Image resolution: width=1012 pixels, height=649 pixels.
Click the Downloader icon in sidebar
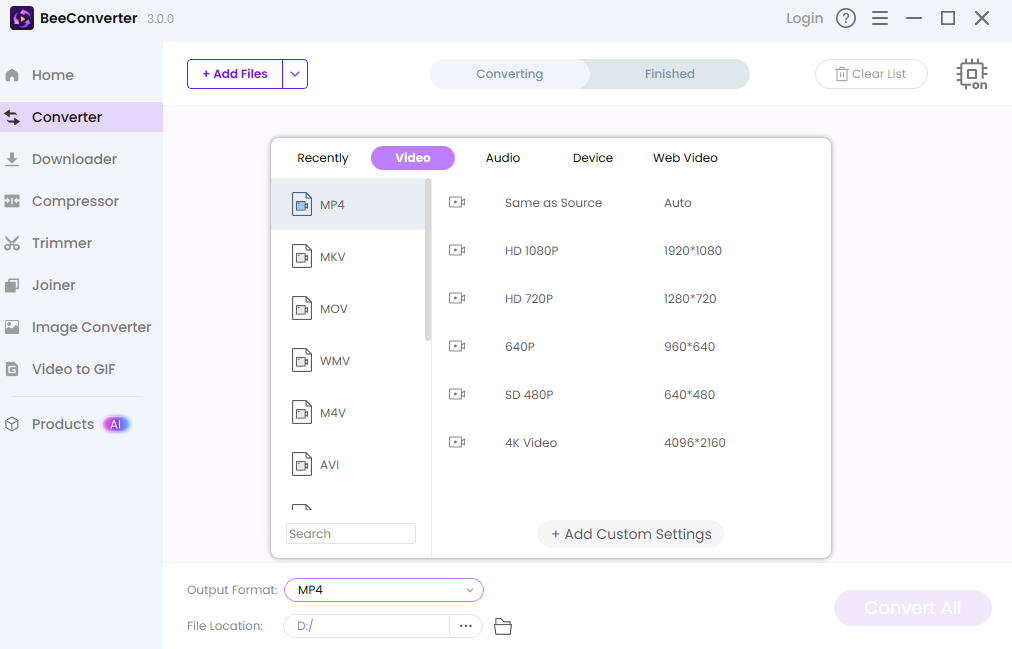(x=13, y=159)
